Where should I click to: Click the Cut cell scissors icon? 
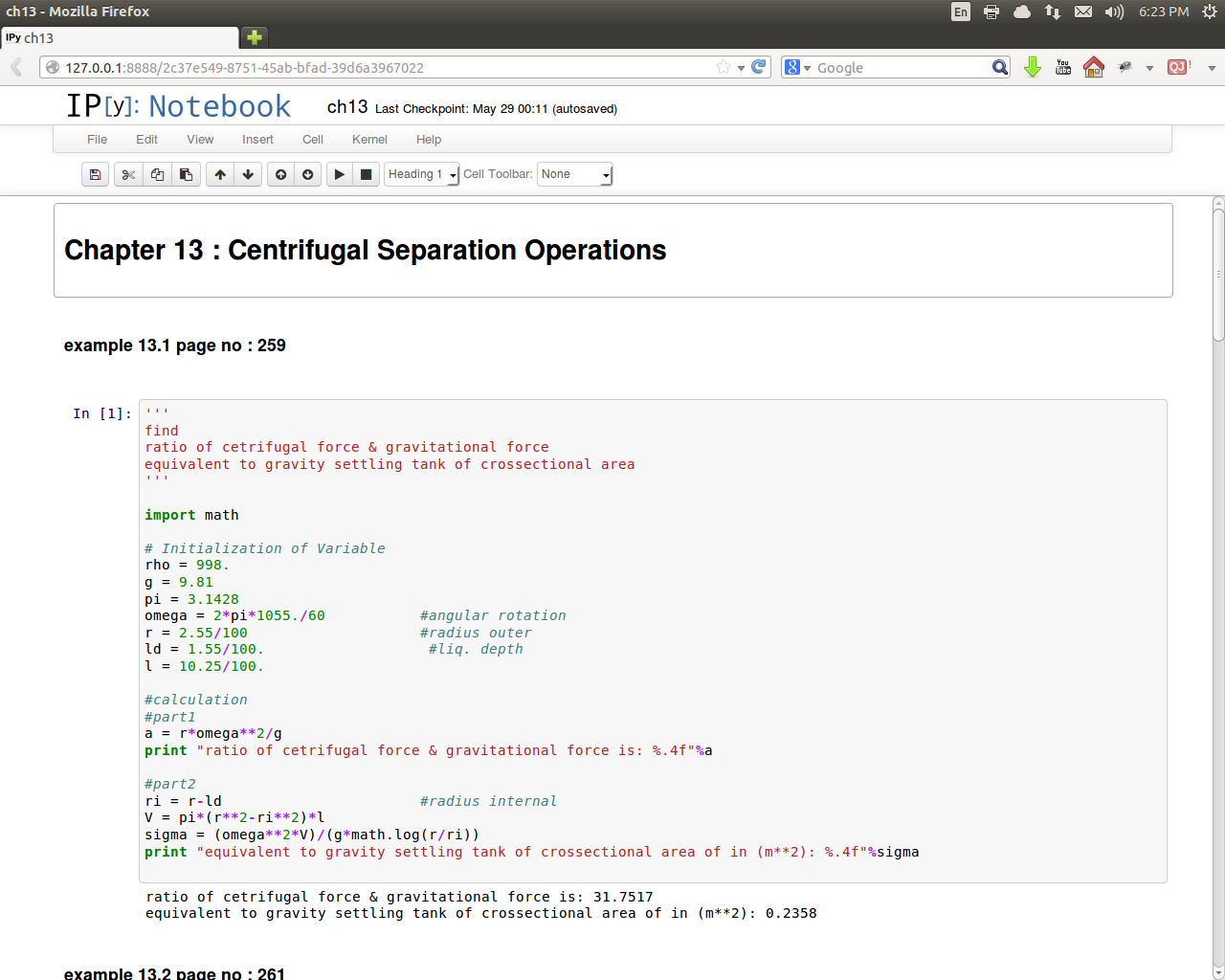pos(128,174)
